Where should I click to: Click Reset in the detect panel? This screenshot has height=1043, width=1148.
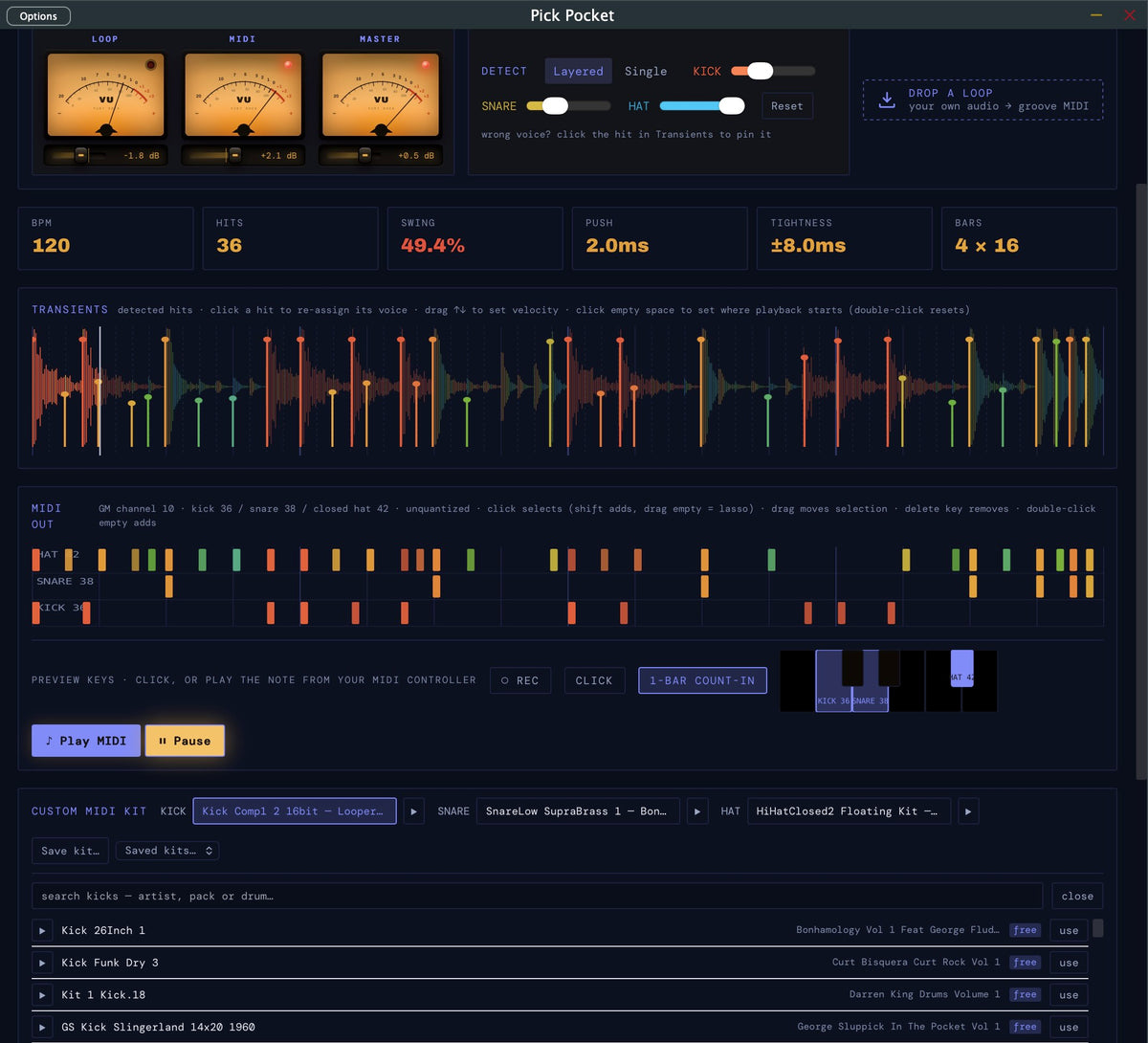pyautogui.click(x=787, y=106)
